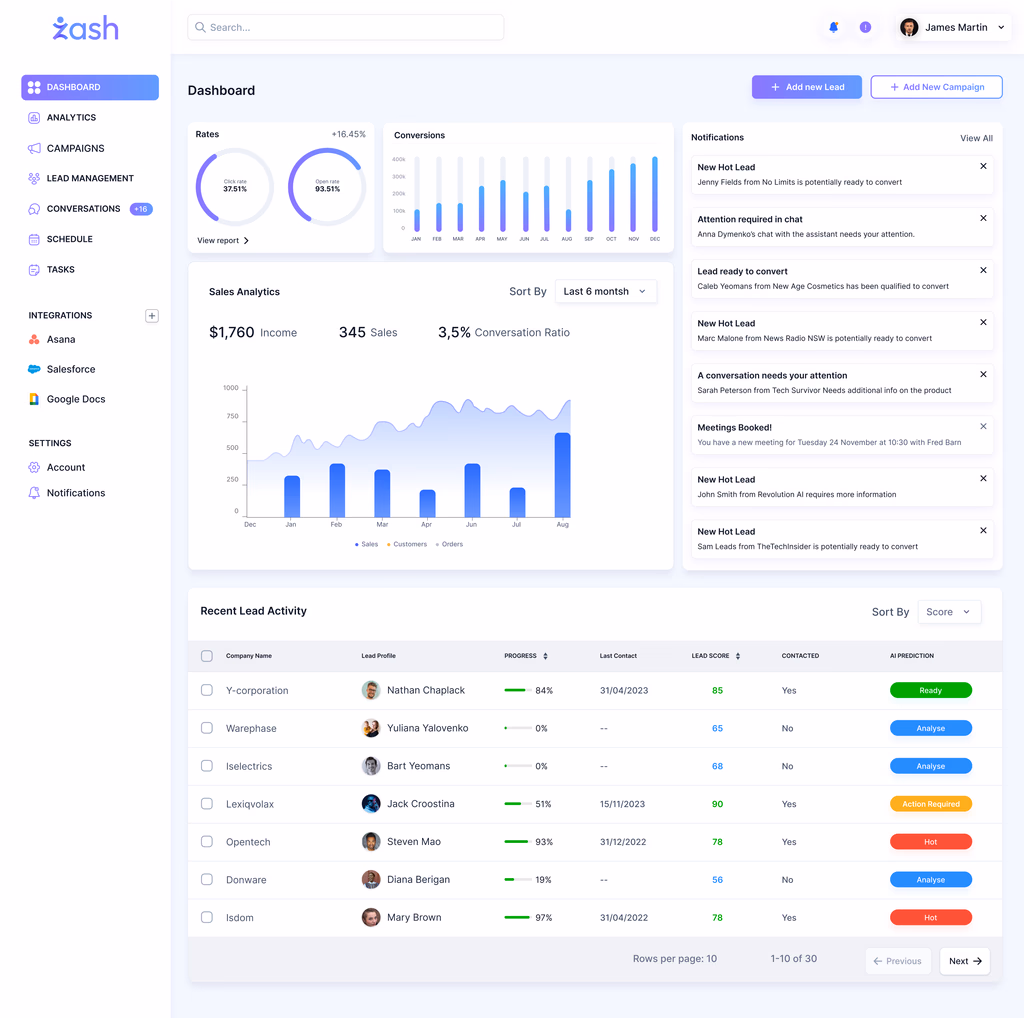Check the Warephase row checkbox
The image size is (1024, 1018).
[x=207, y=728]
